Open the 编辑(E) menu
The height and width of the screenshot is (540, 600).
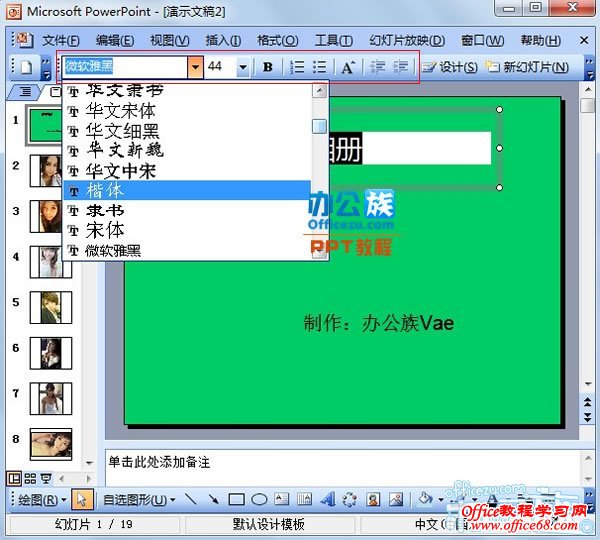click(x=115, y=40)
